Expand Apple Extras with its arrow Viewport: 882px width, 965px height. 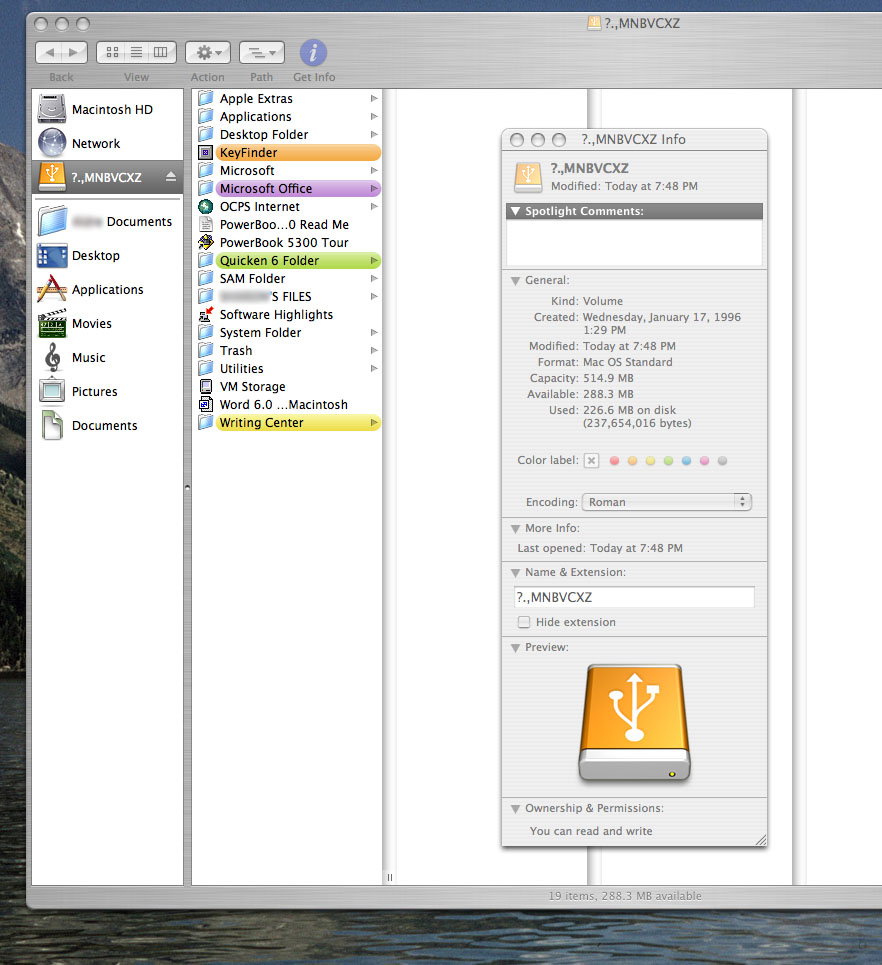(374, 98)
